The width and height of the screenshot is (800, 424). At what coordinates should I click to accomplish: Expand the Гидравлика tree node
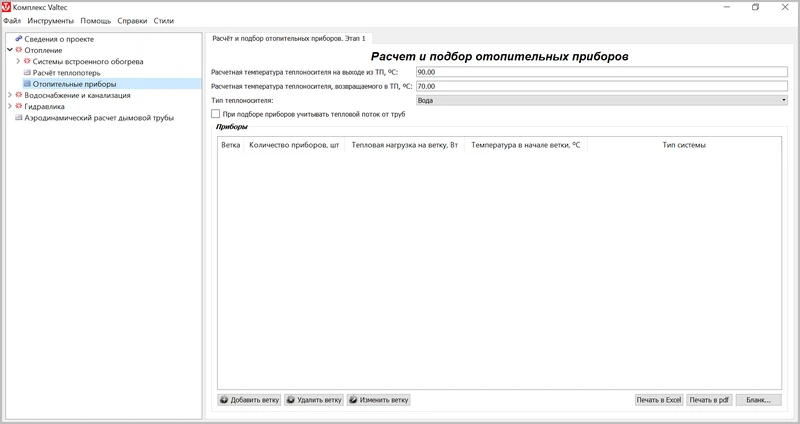9,106
